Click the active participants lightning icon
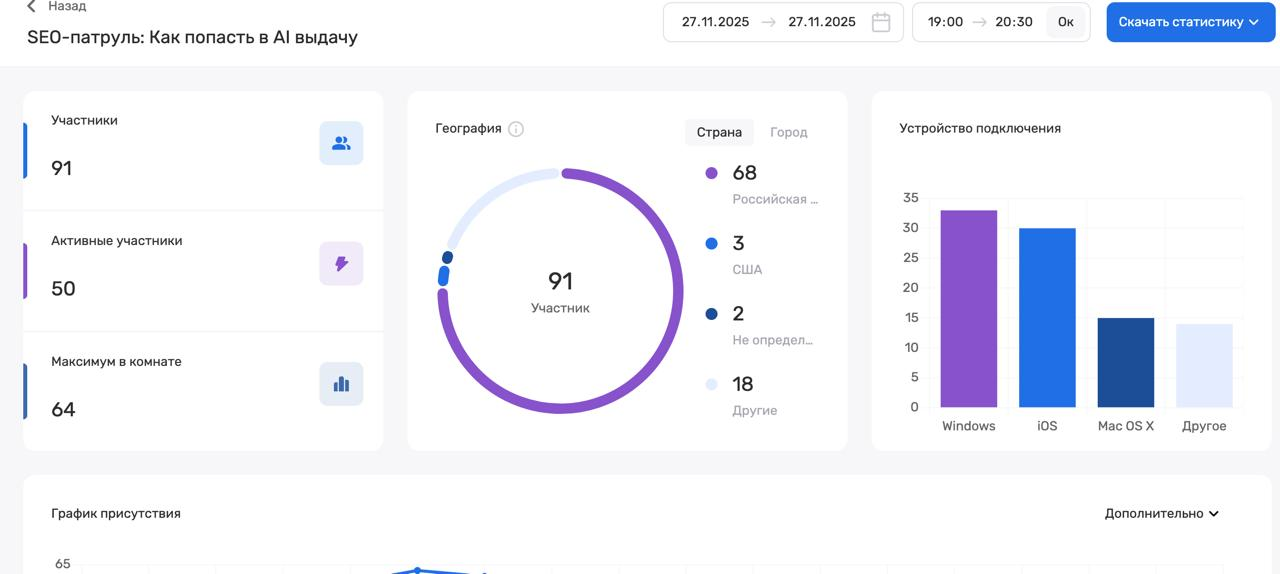Viewport: 1280px width, 574px height. (x=341, y=264)
